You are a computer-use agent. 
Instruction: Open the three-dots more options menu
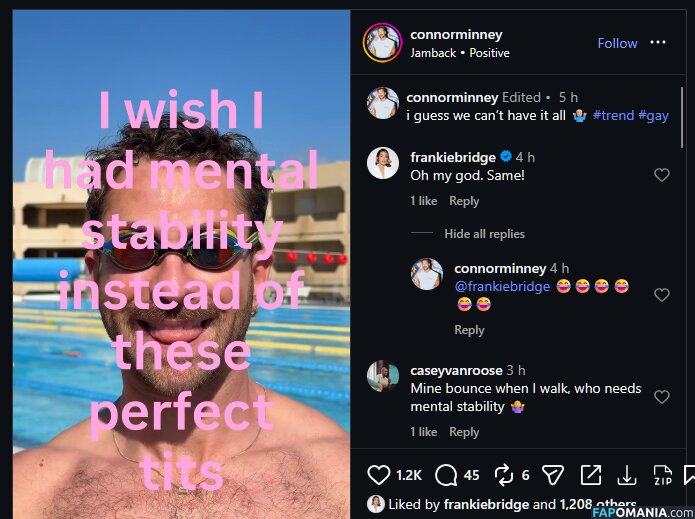pos(658,43)
